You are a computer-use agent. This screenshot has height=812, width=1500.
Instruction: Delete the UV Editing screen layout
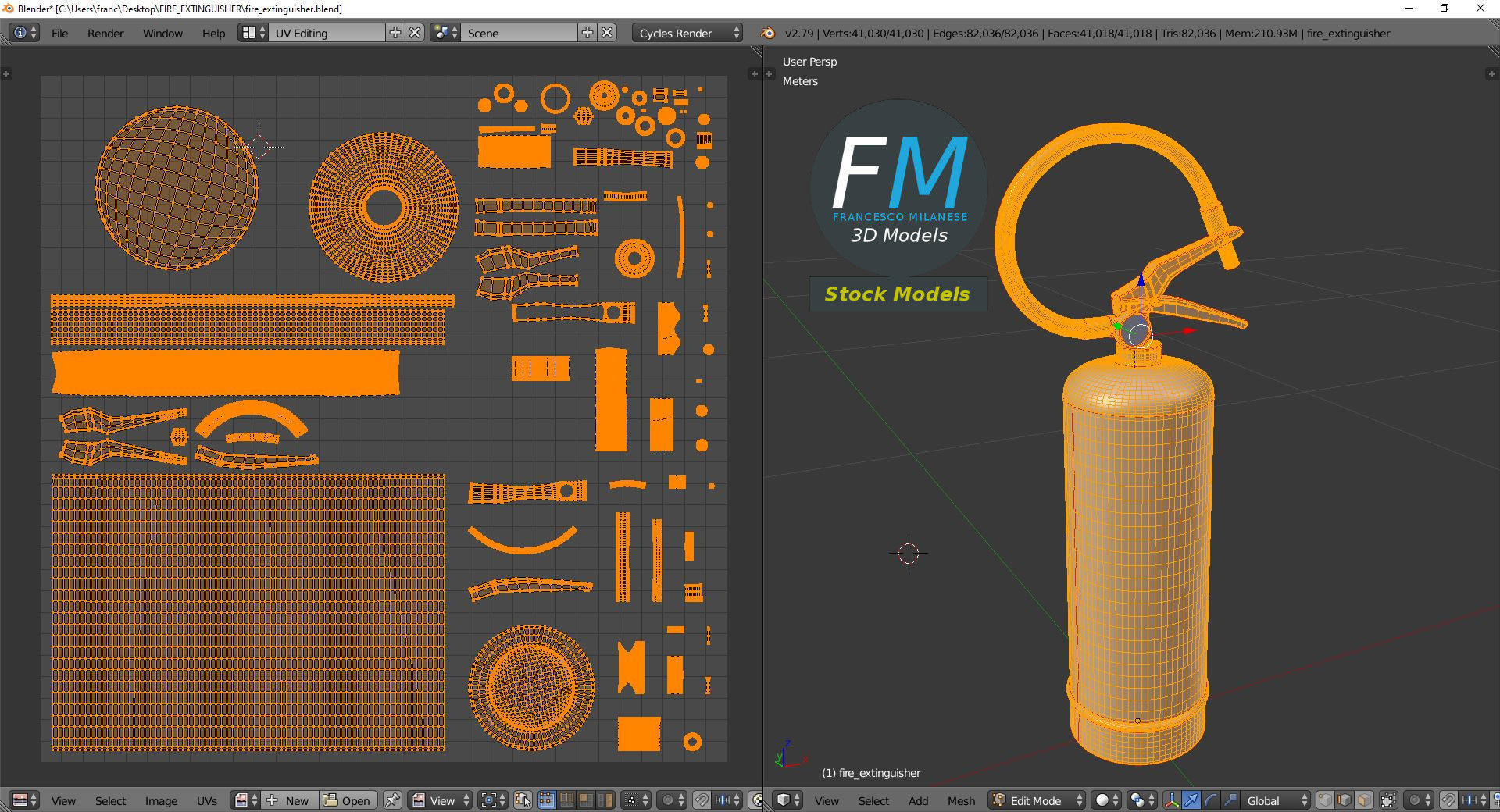(x=416, y=33)
